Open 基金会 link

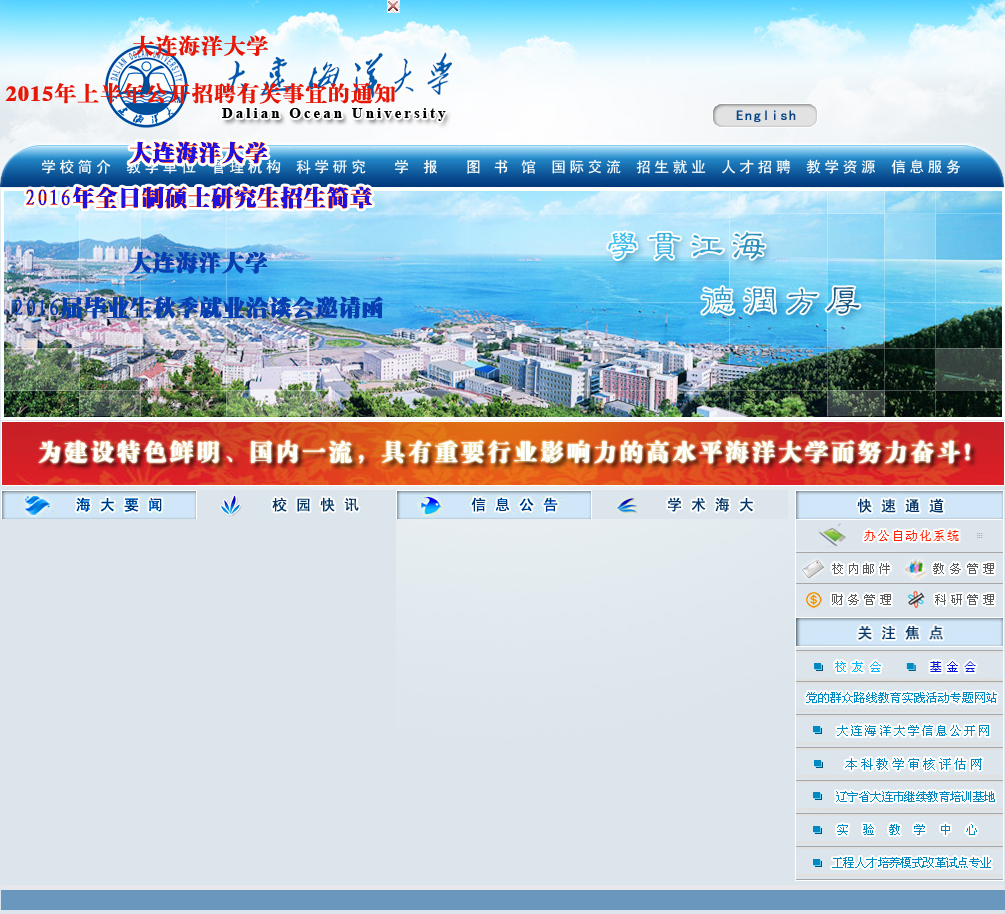click(x=952, y=667)
